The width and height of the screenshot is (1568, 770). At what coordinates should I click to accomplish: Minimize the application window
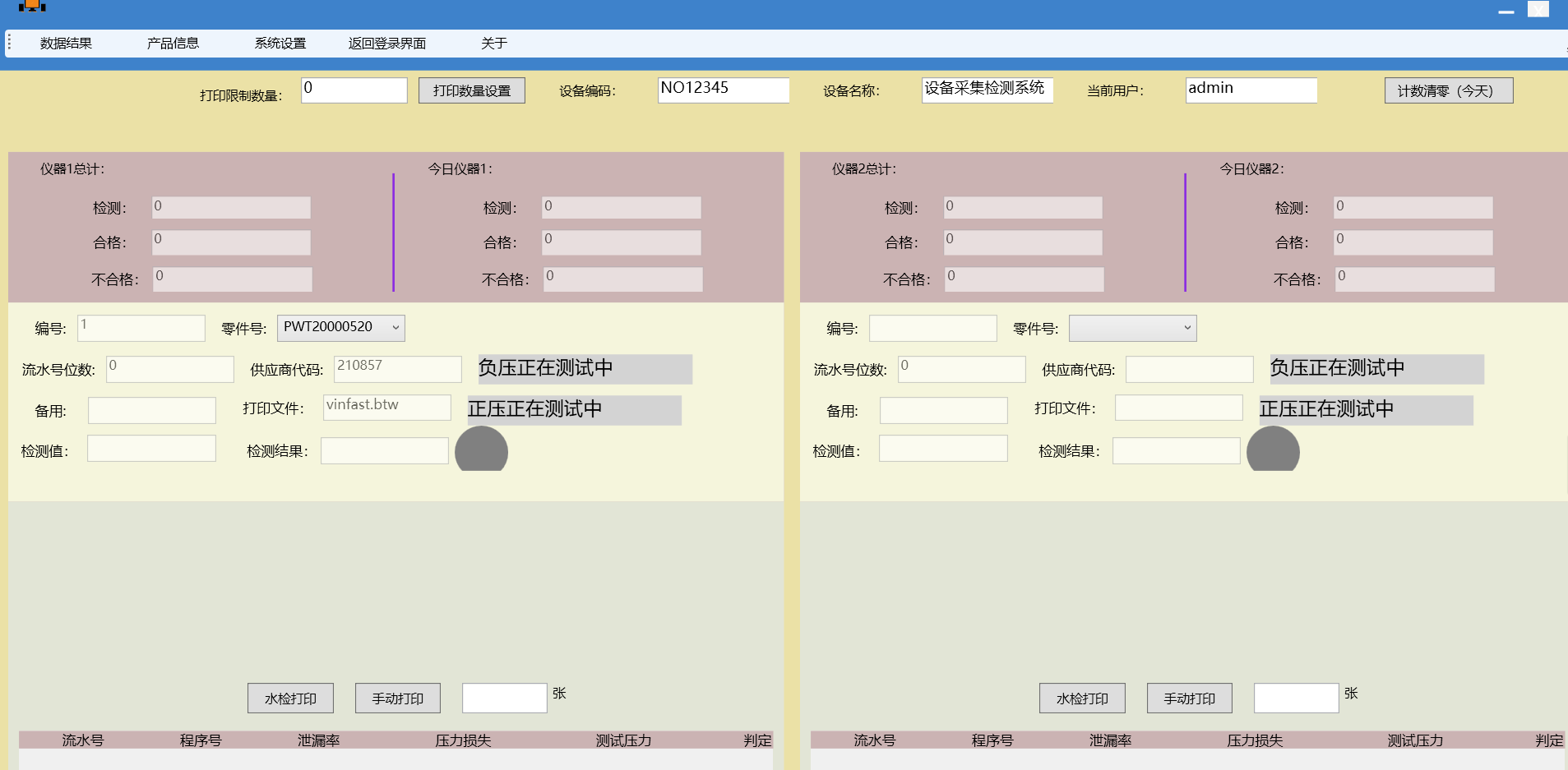pos(1506,10)
